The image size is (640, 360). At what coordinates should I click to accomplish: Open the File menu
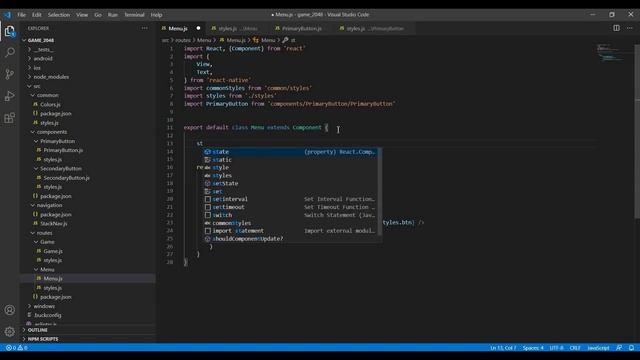[21, 15]
